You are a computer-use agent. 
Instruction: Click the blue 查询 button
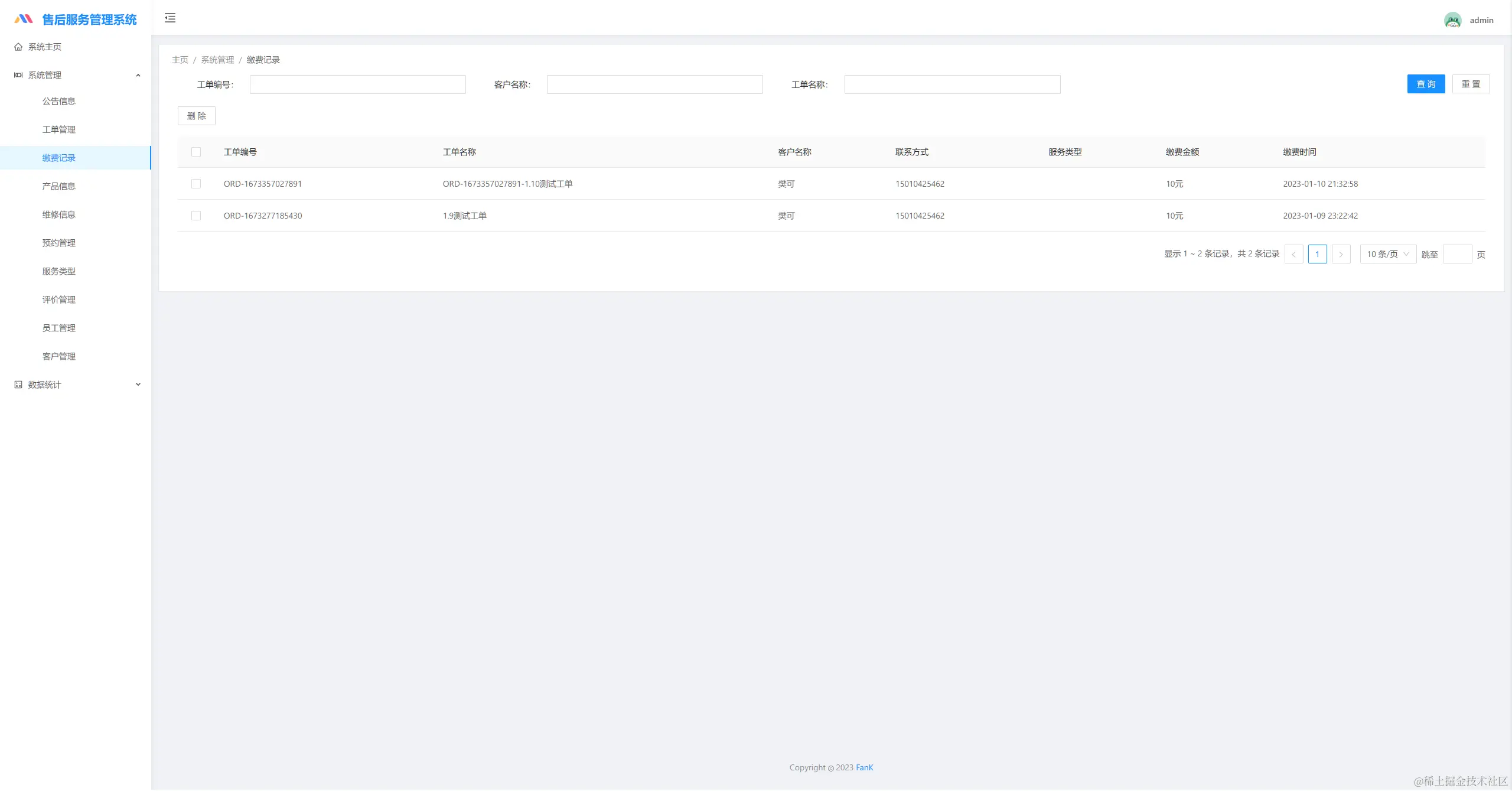[x=1426, y=84]
